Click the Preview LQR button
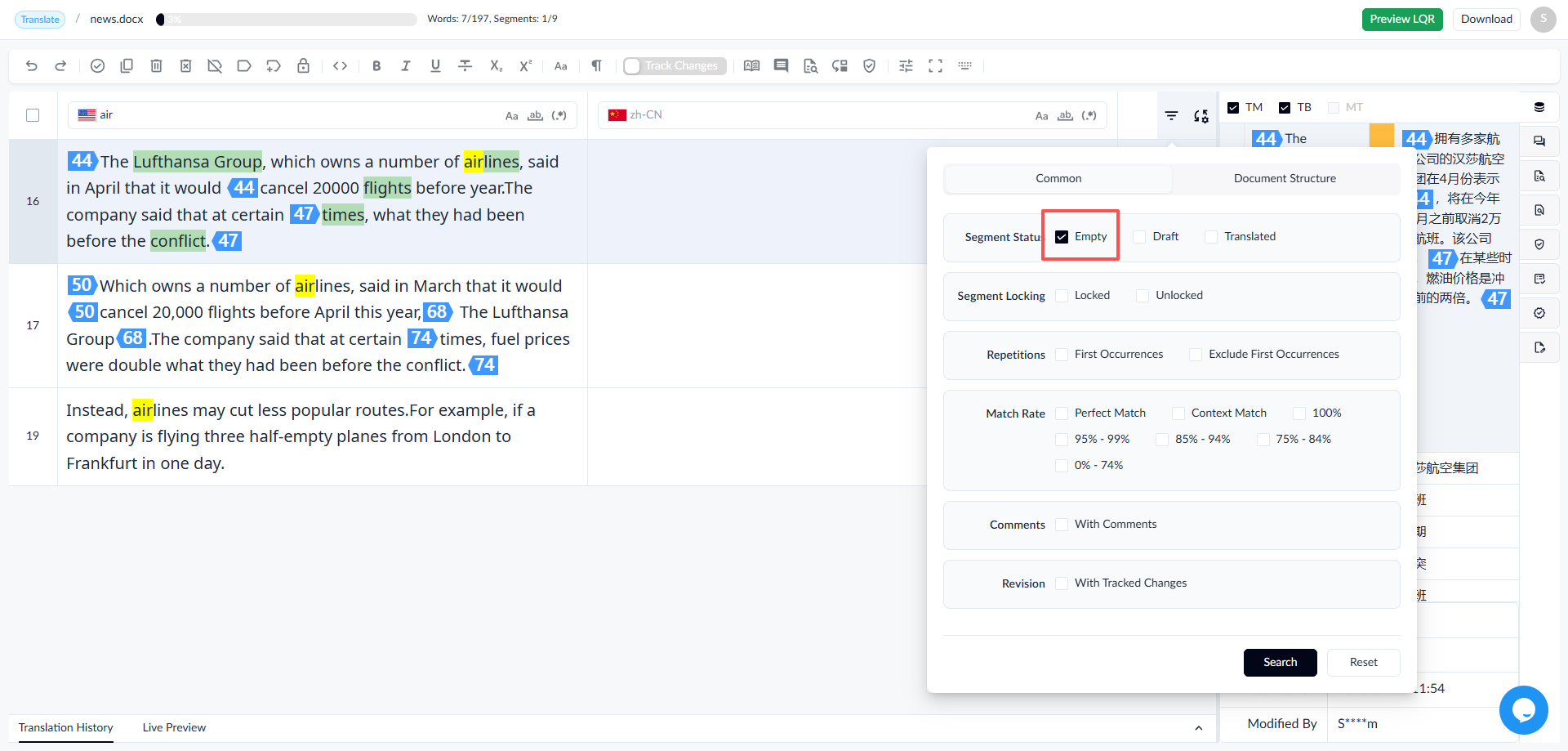 point(1402,20)
